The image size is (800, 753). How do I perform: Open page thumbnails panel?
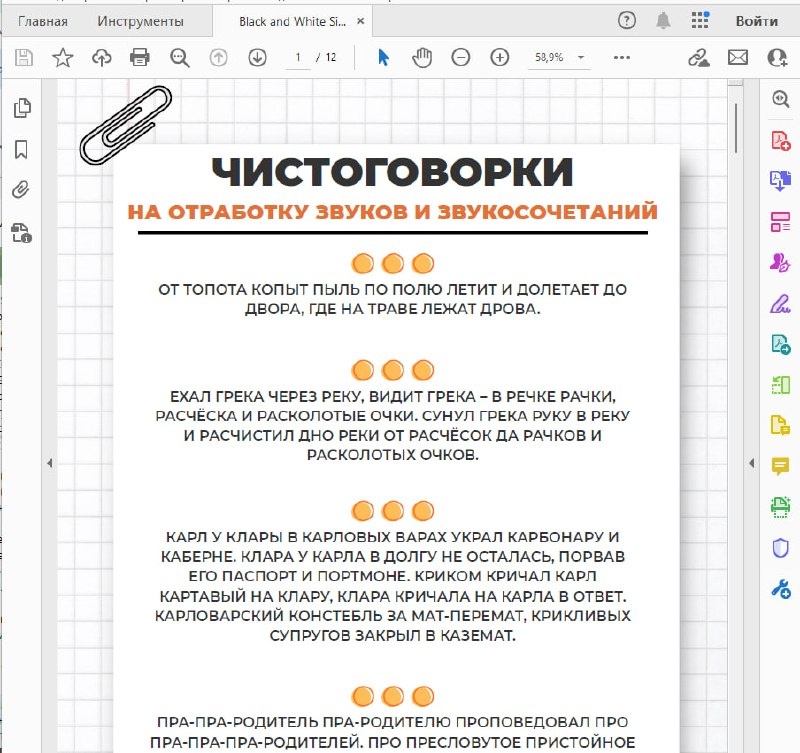click(21, 108)
